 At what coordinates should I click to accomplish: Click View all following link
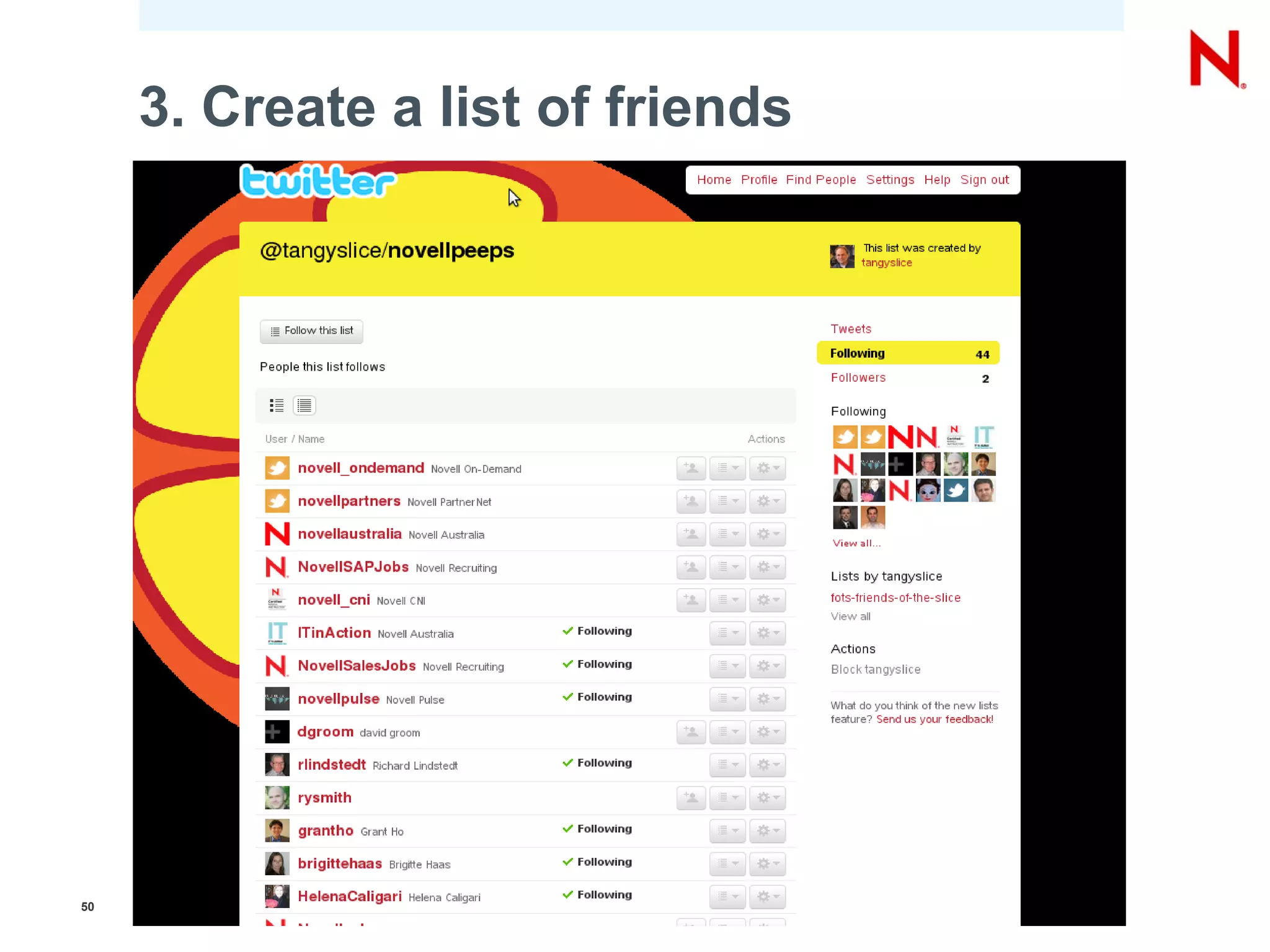pos(856,543)
